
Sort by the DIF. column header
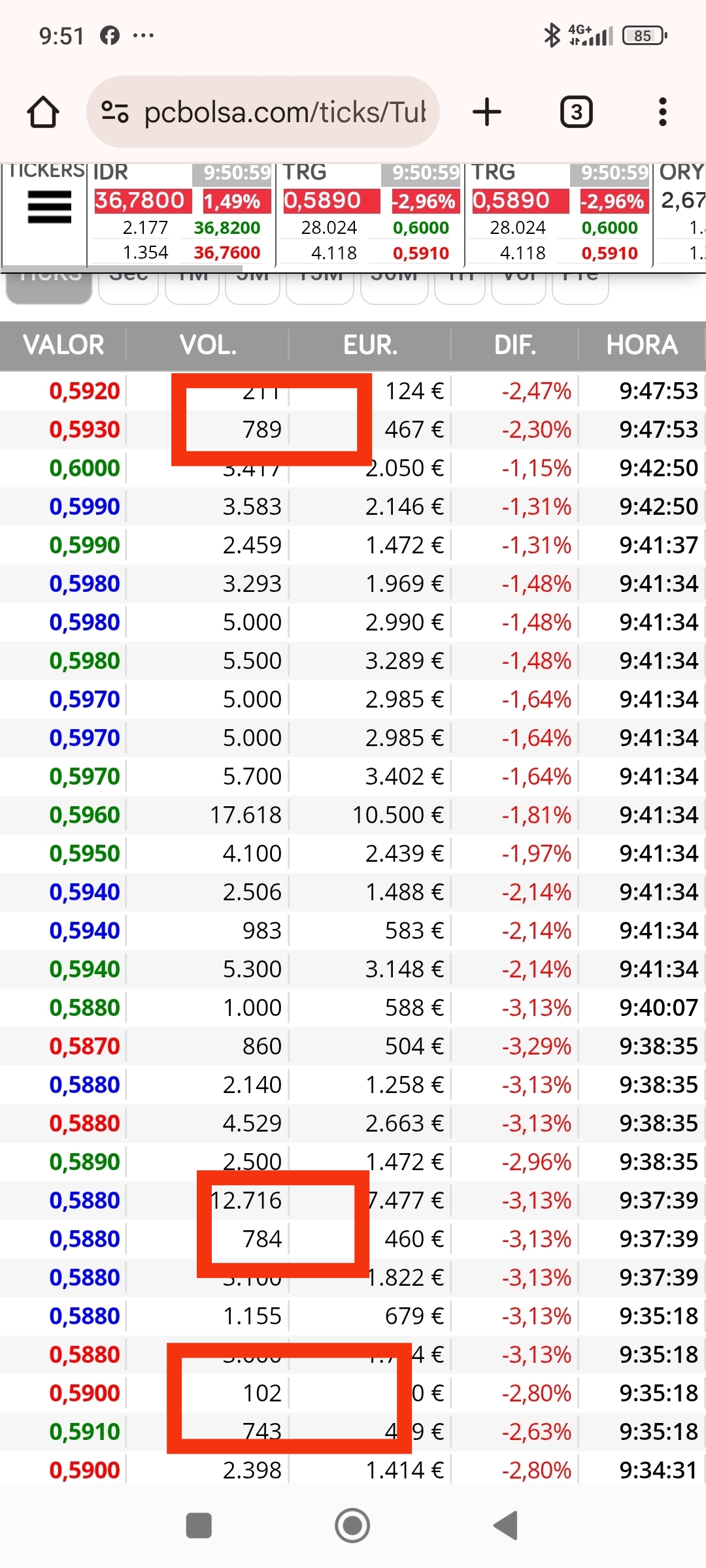point(515,345)
